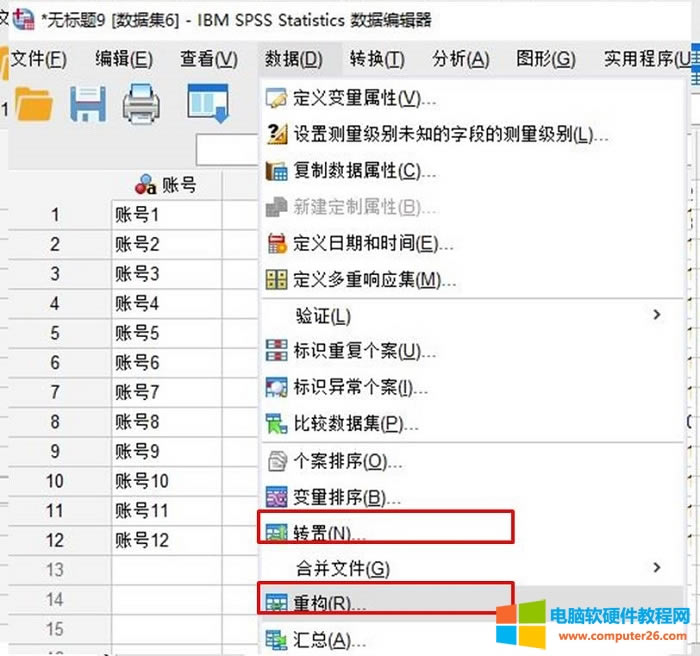The image size is (700, 656).
Task: Choose 设置测量级别未知的字段的测量级别(L)
Action: tap(450, 134)
